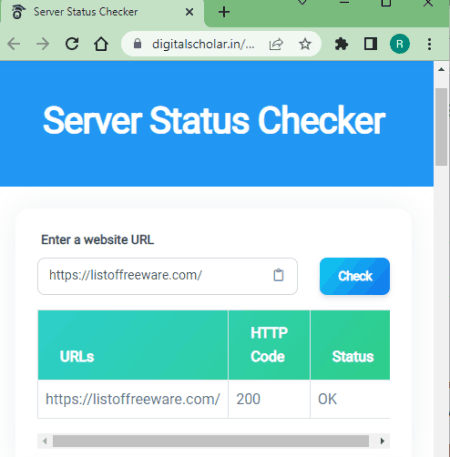
Task: Click the browser back arrow
Action: coord(14,44)
